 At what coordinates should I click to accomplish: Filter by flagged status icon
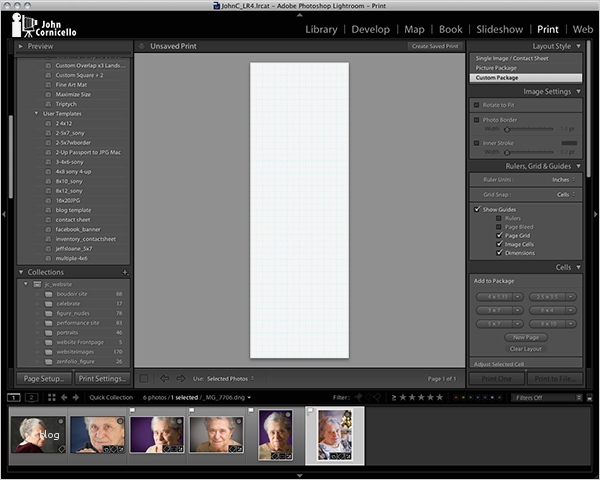coord(359,398)
